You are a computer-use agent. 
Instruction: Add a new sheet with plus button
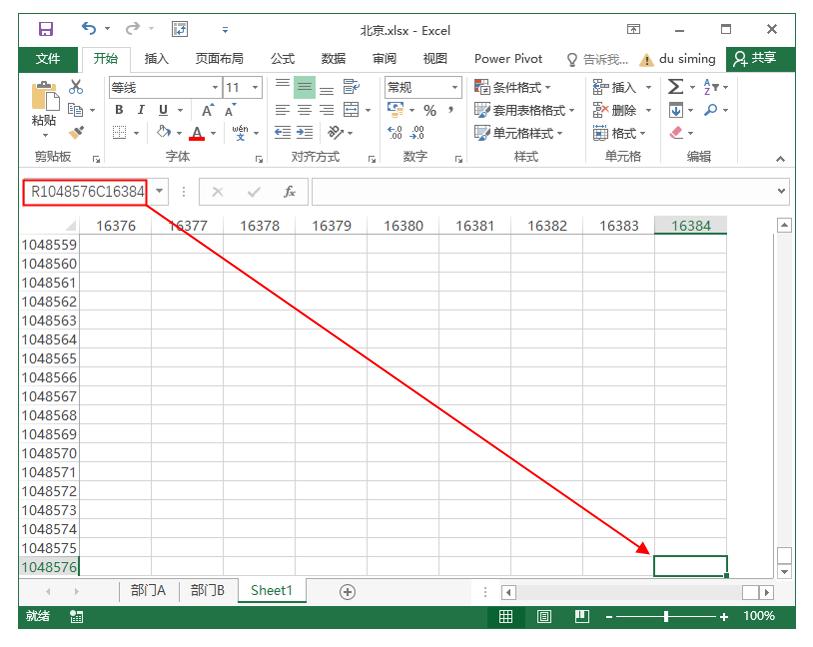click(x=347, y=592)
